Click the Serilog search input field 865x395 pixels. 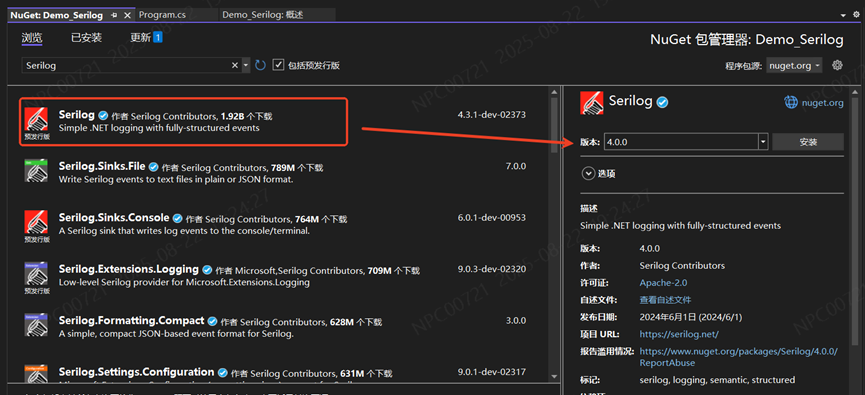(126, 65)
